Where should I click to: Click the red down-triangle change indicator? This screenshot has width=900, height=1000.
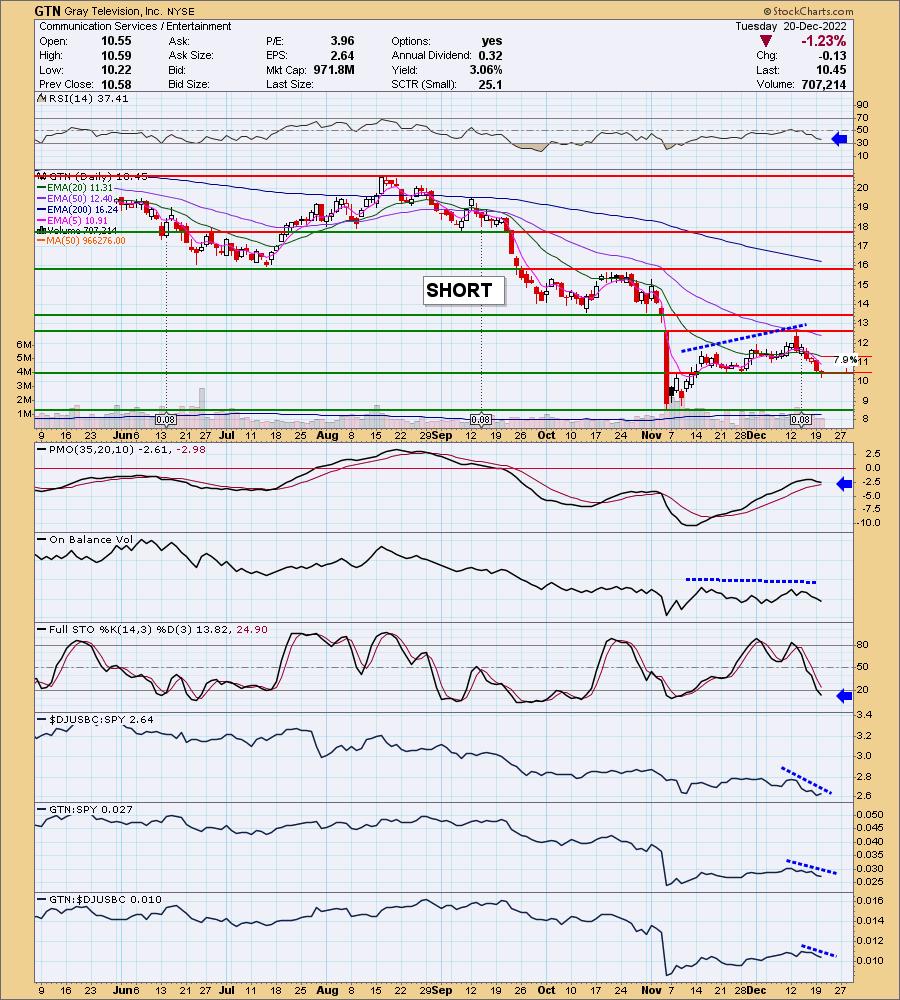[x=766, y=41]
